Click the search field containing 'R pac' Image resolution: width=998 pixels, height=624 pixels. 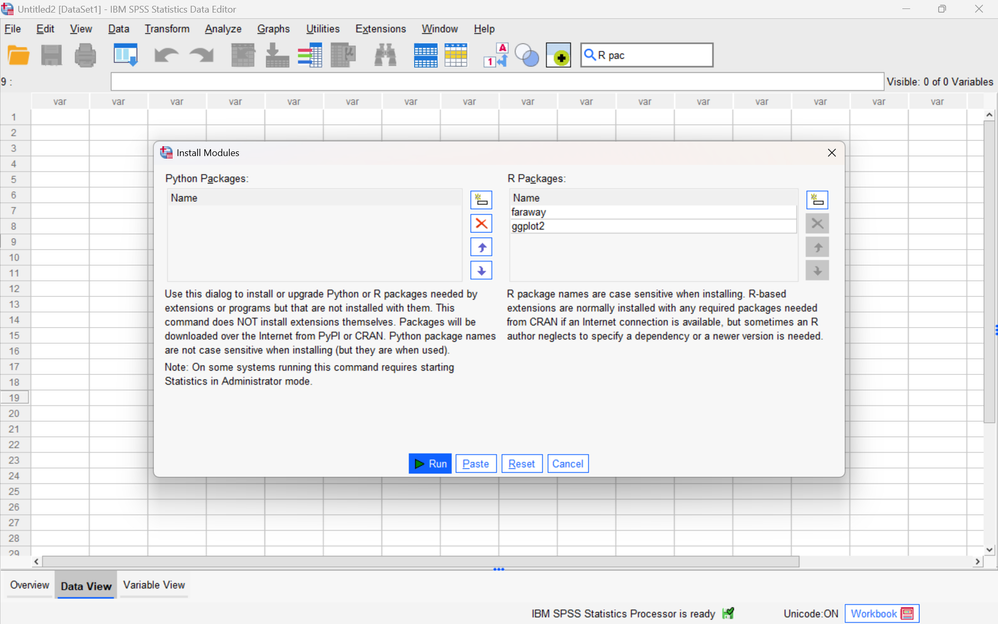pyautogui.click(x=647, y=55)
